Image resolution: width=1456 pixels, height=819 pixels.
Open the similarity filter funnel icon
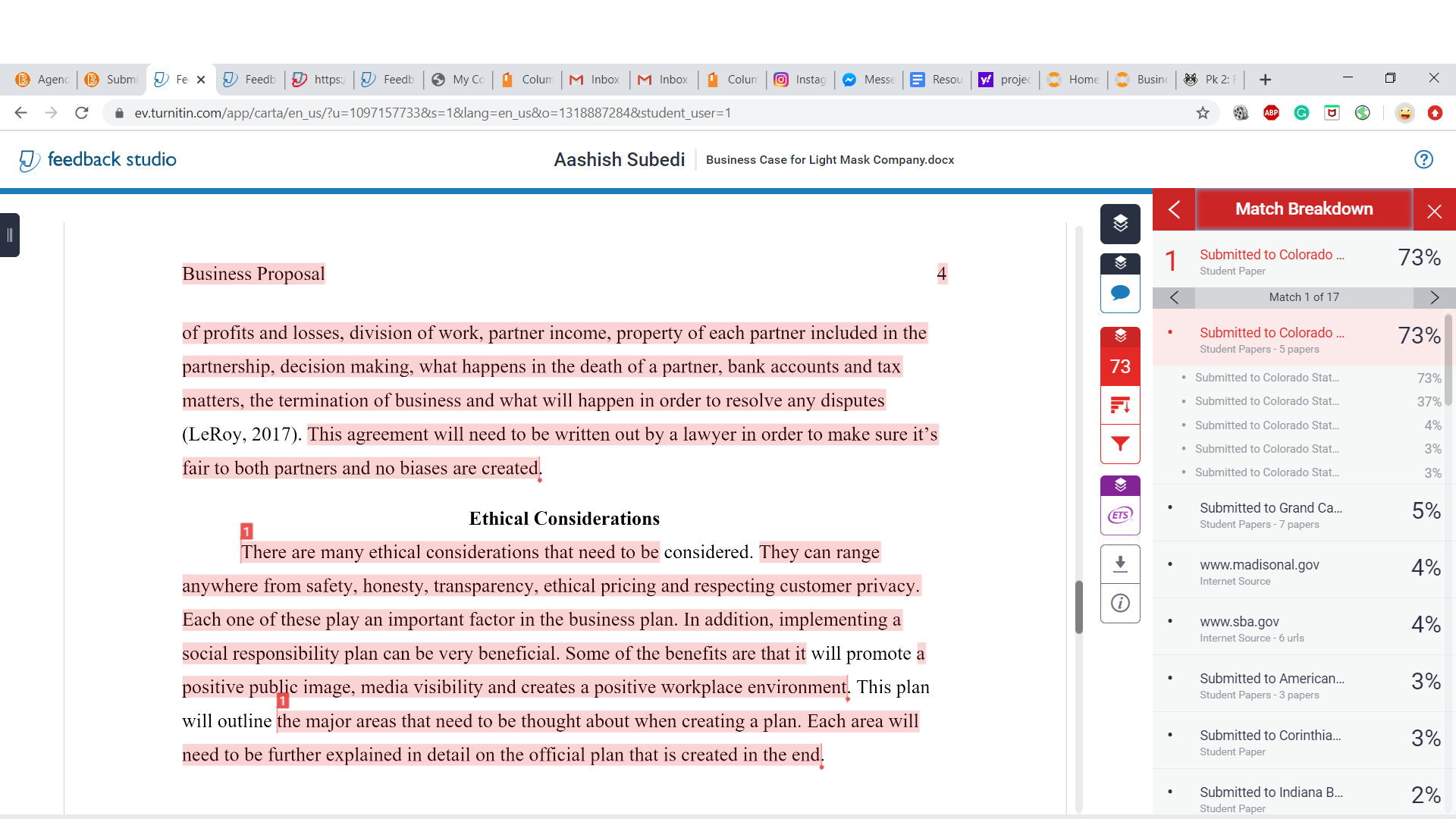[x=1120, y=444]
